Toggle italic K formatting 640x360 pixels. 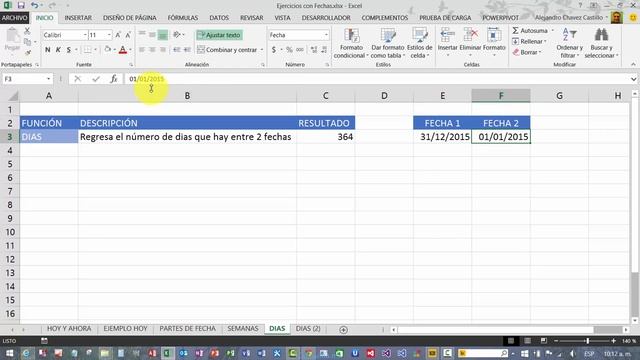pos(58,50)
